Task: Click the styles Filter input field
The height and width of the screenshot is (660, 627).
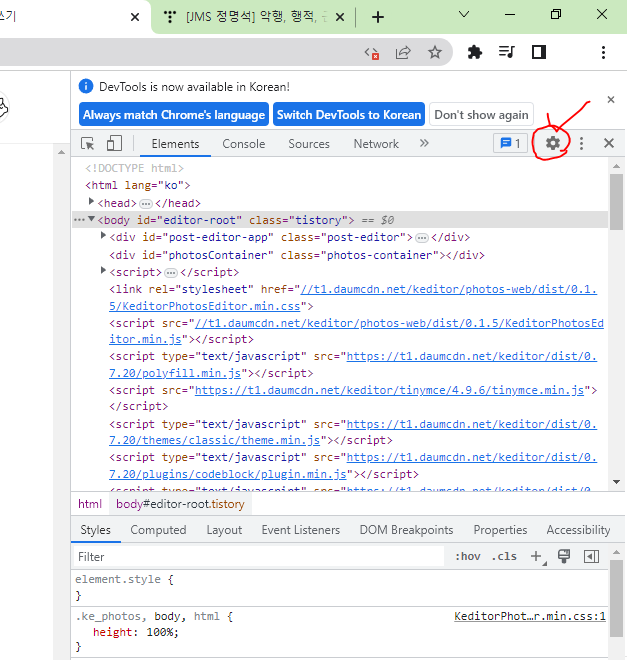Action: 258,556
